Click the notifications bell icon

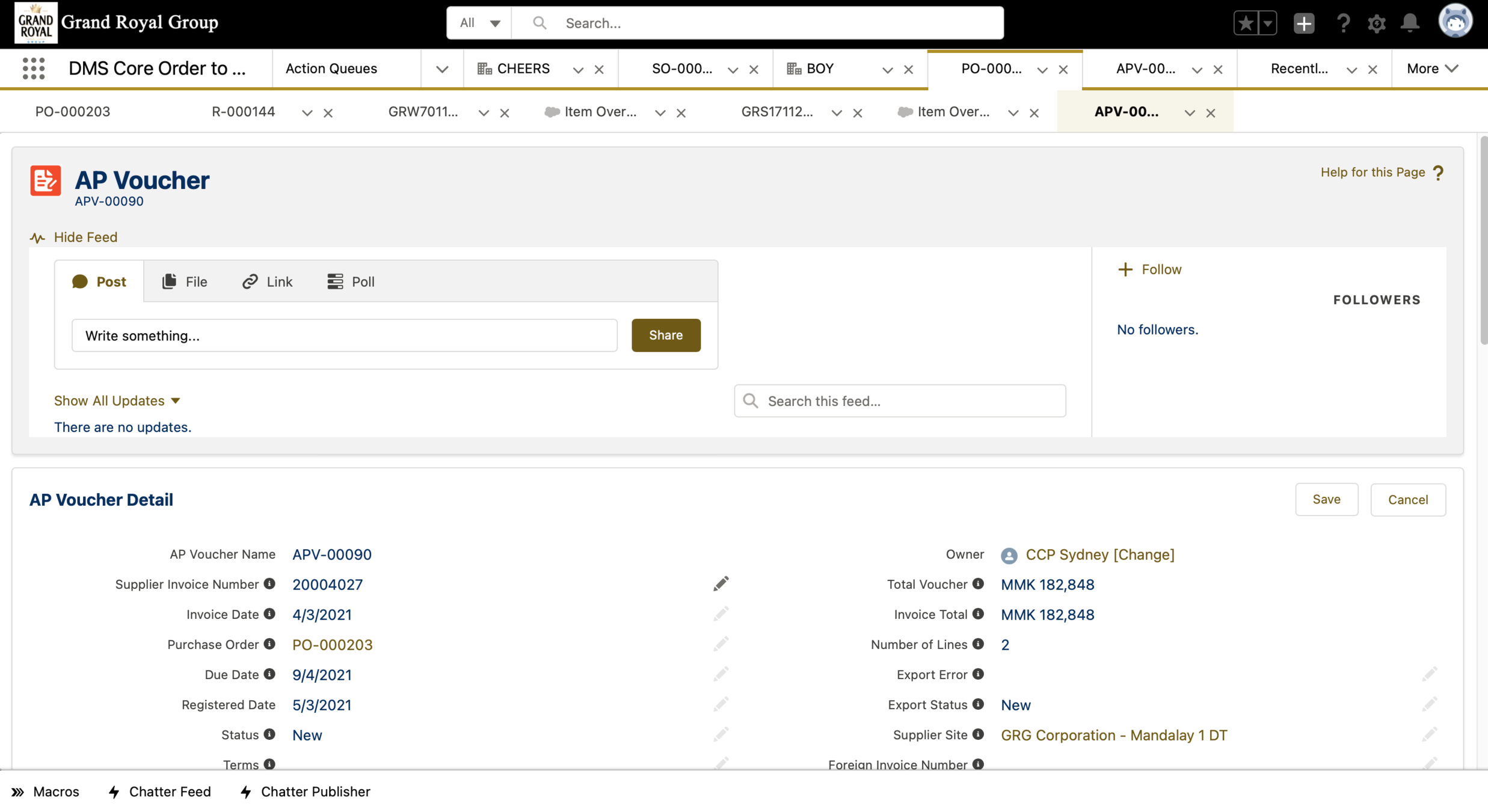point(1410,23)
